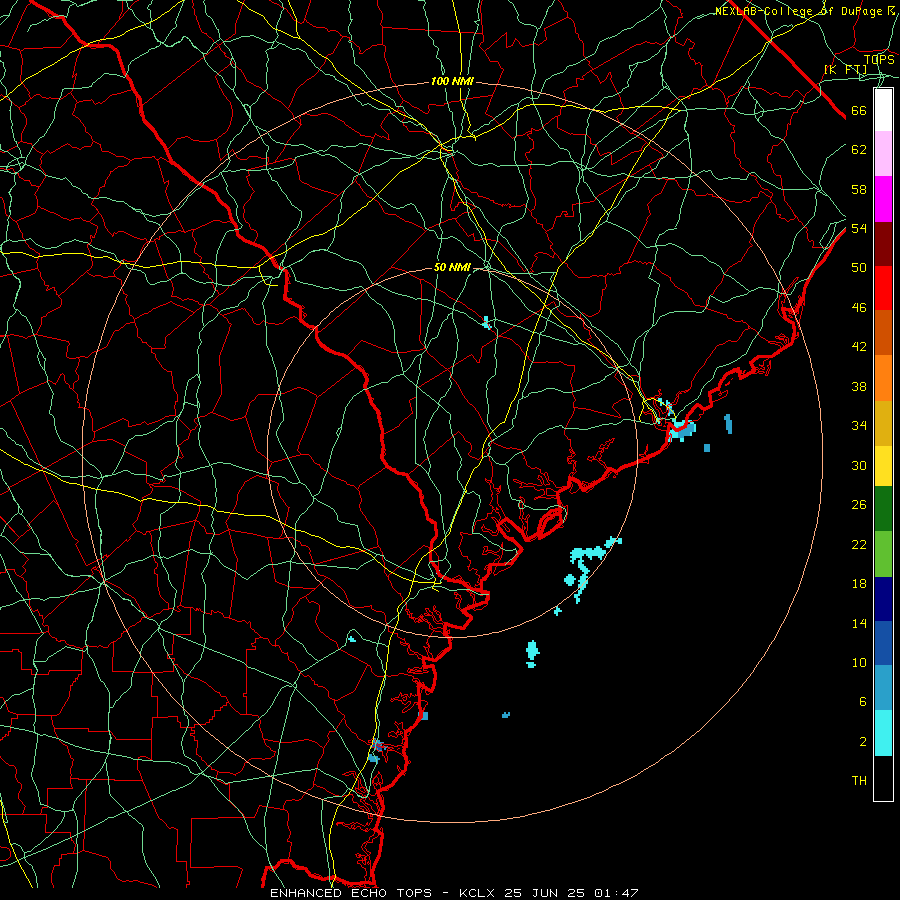900x900 pixels.
Task: Click the medium blue legend swatch
Action: tap(883, 643)
